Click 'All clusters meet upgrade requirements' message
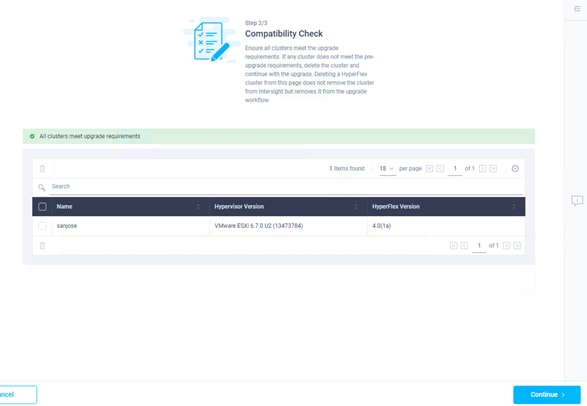This screenshot has width=587, height=406. click(90, 136)
